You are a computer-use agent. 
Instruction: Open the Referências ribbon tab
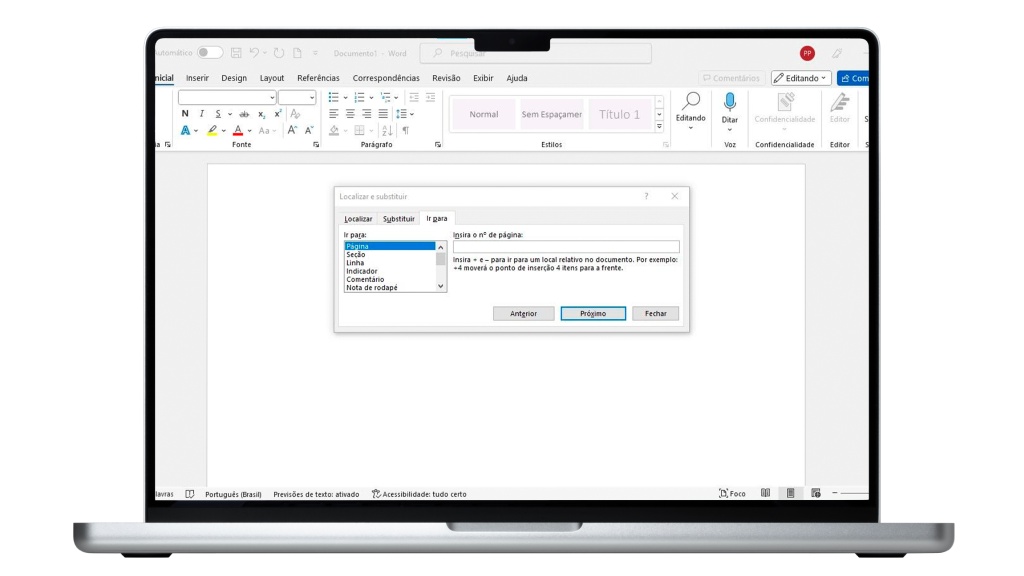318,78
